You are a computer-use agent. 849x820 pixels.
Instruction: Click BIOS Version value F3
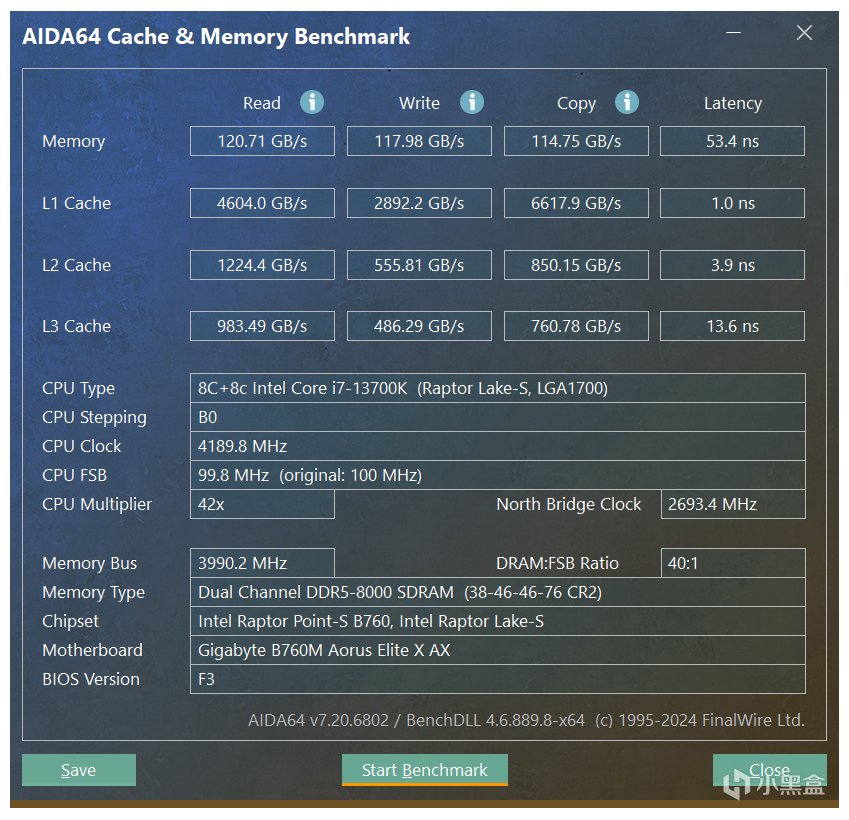(498, 679)
